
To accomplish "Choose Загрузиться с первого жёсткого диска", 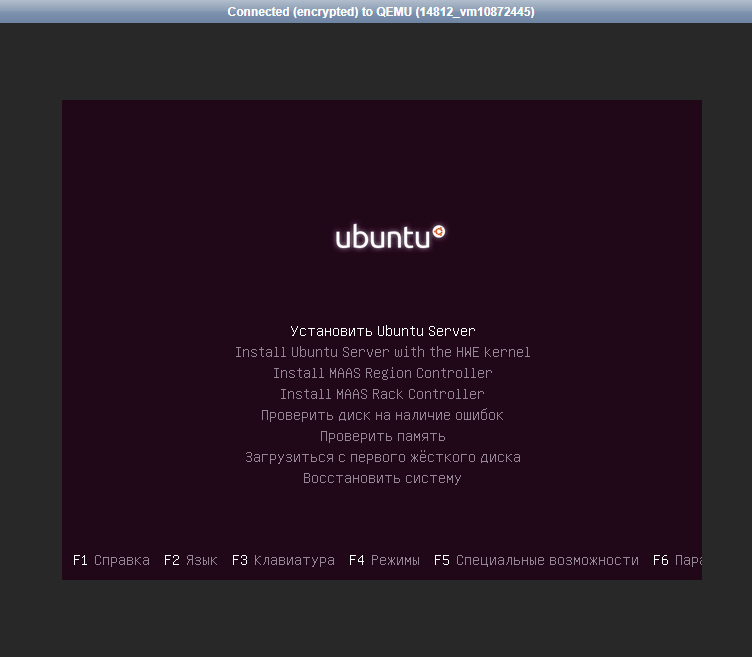I will pos(382,458).
